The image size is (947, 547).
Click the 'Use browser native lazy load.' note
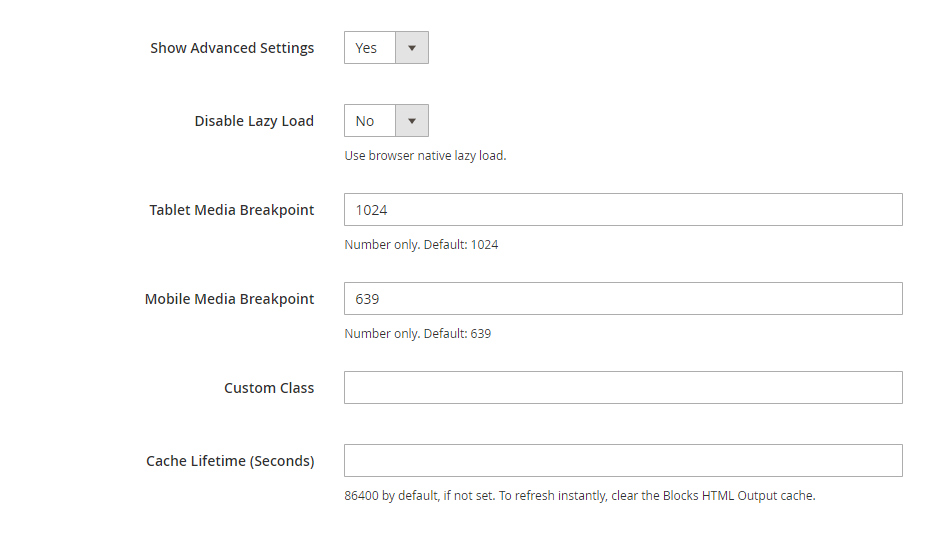click(x=425, y=155)
